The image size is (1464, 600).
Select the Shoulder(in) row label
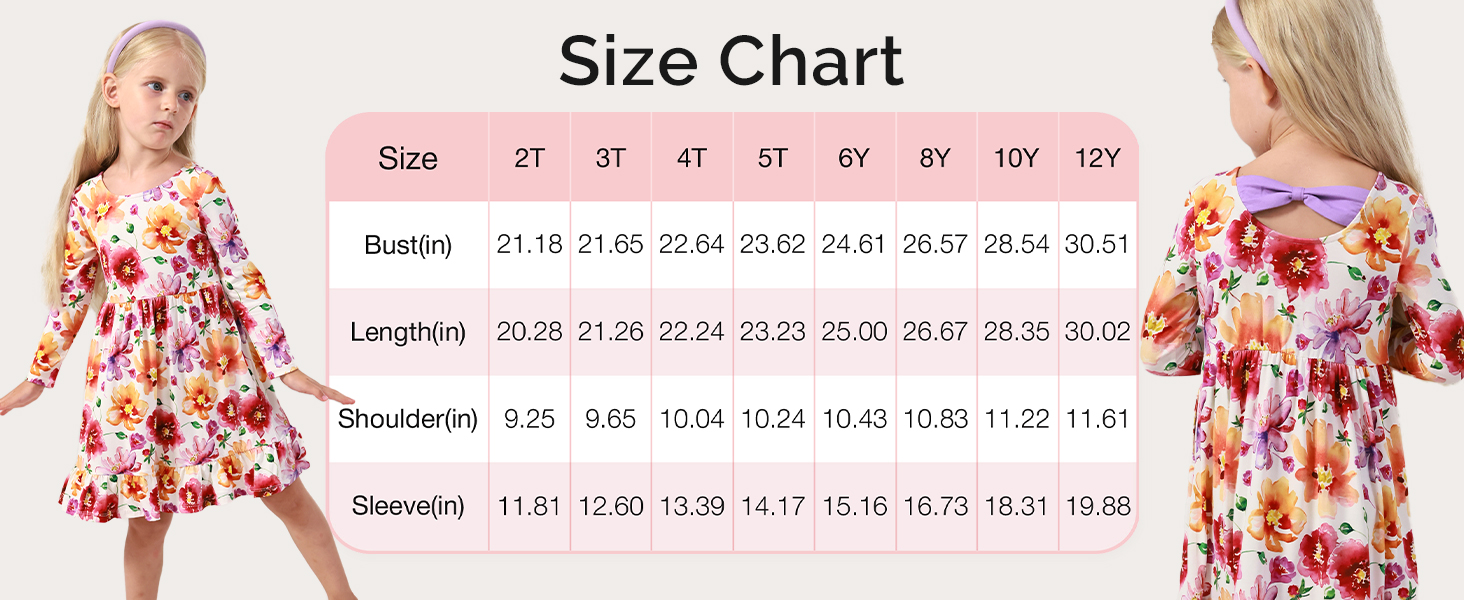click(408, 419)
